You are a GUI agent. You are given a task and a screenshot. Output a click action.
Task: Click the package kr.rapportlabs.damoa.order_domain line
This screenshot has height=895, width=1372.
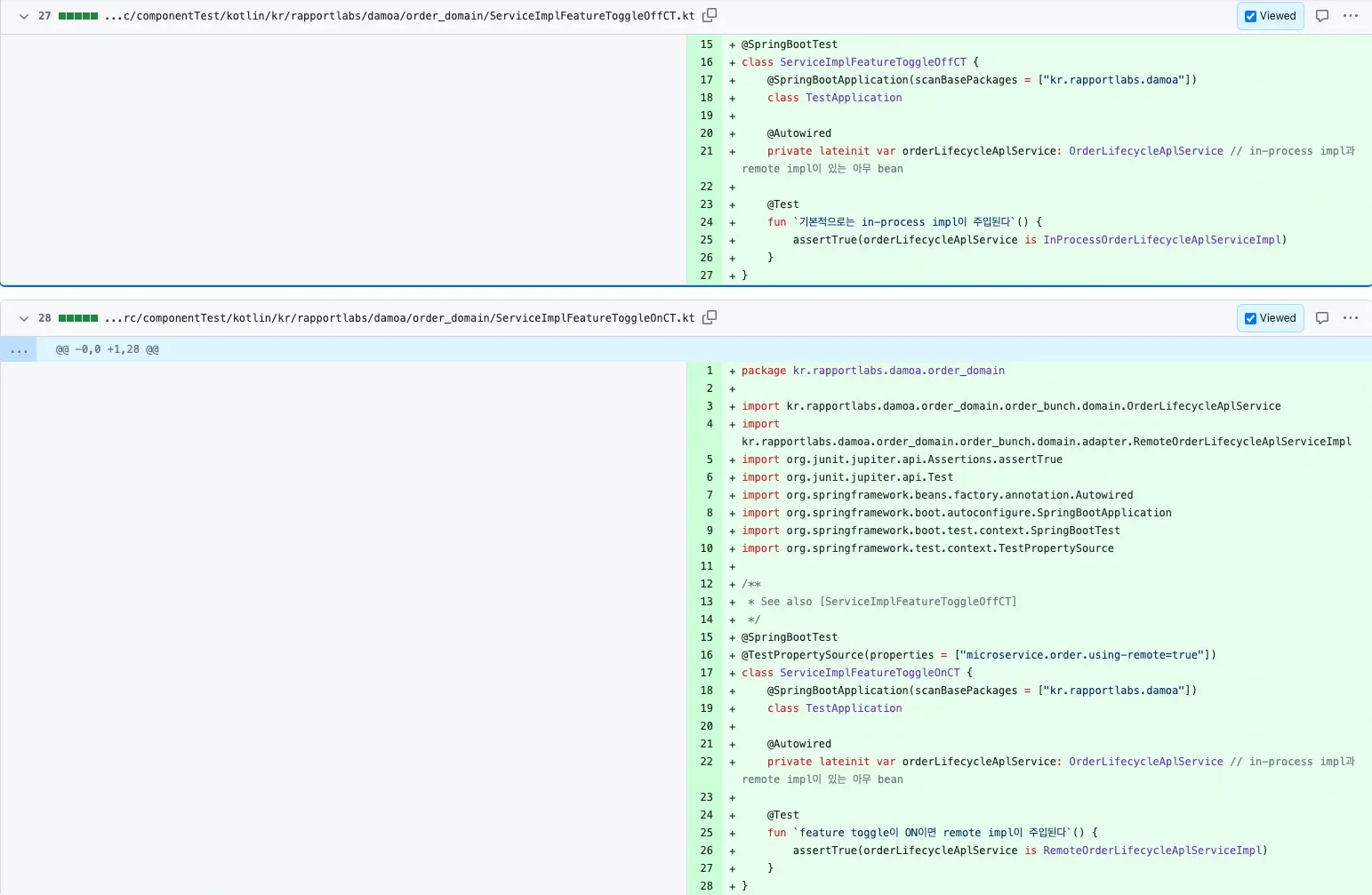coord(872,371)
